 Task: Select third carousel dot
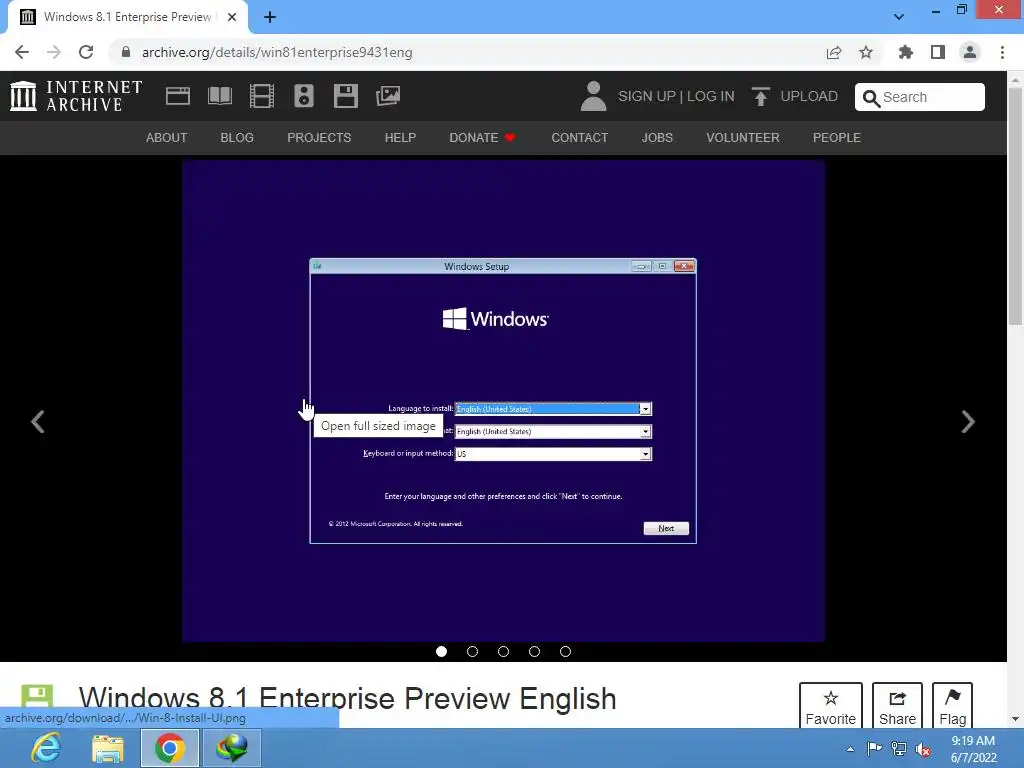tap(504, 651)
